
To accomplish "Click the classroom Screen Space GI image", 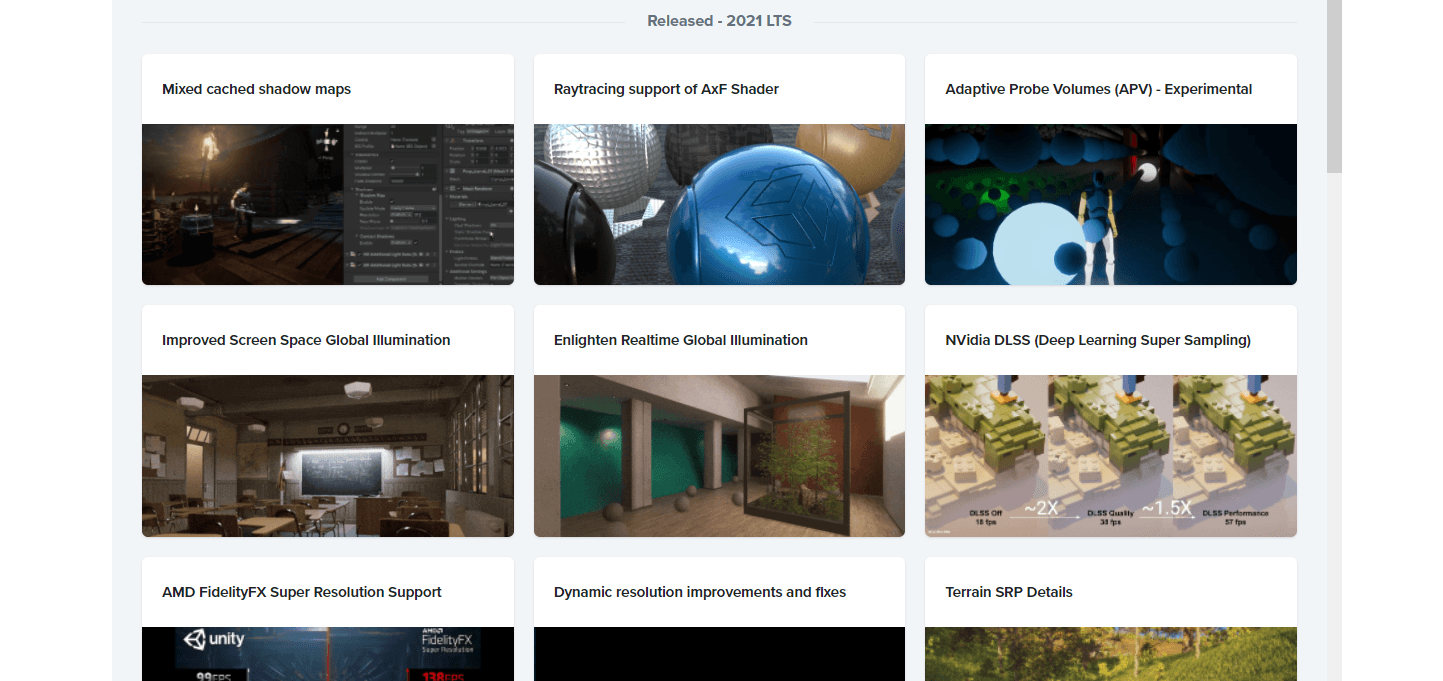I will [x=328, y=456].
